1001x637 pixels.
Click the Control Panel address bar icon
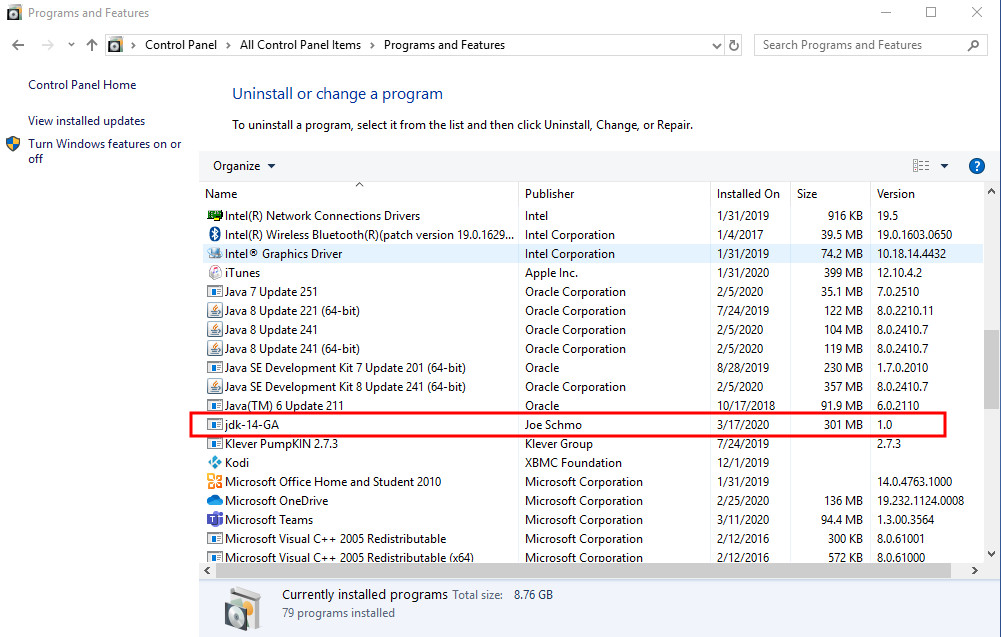coord(115,45)
